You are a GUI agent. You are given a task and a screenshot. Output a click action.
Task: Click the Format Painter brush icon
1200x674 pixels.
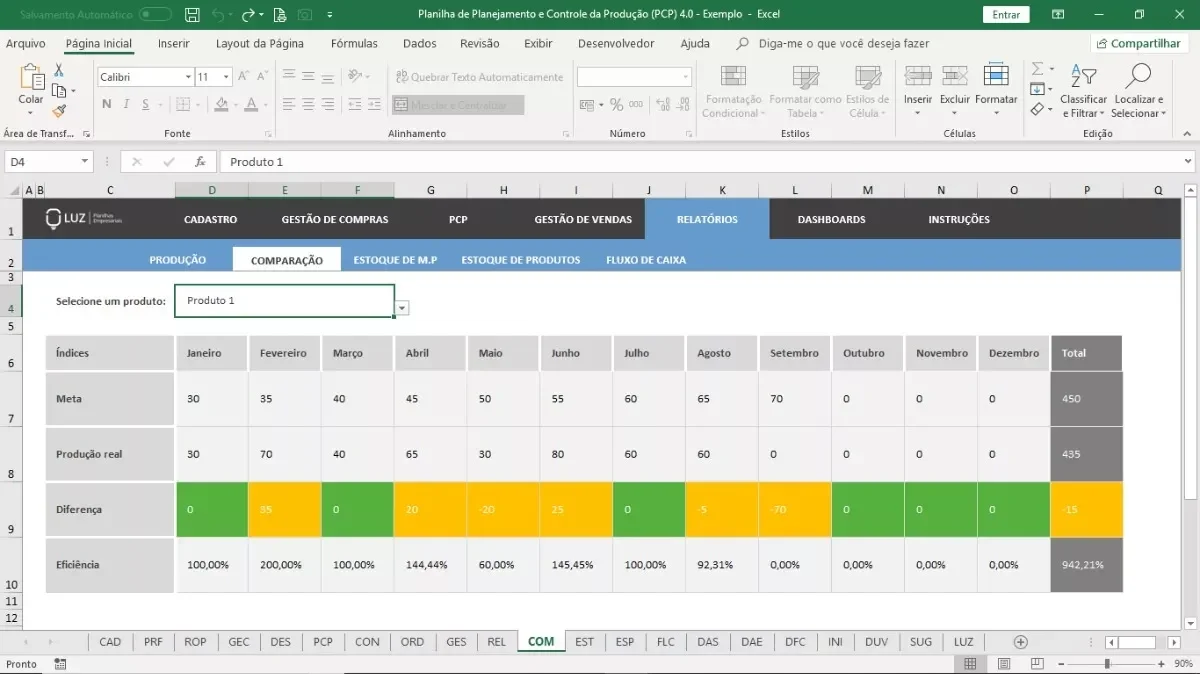coord(59,112)
